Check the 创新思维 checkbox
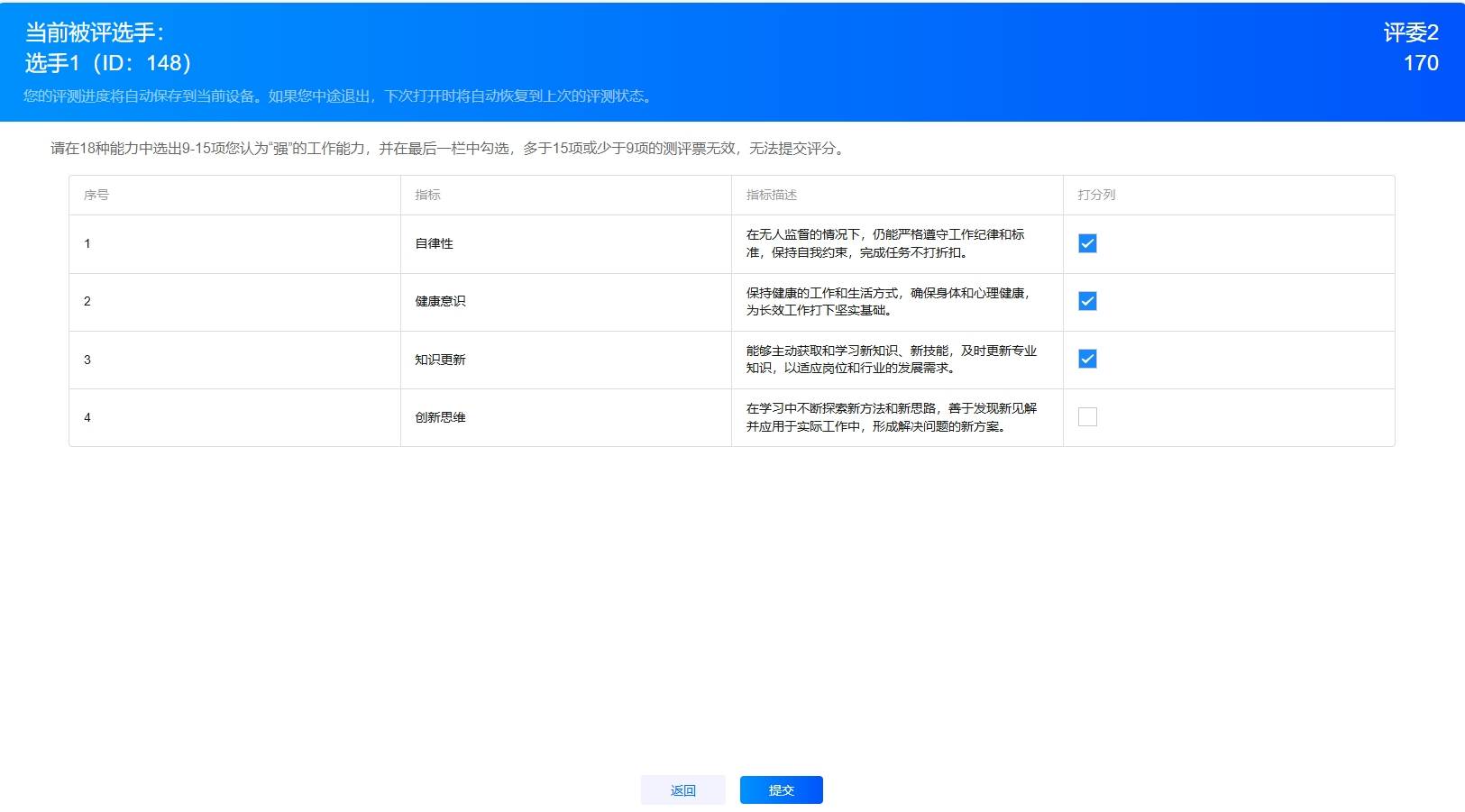1465x812 pixels. (1087, 417)
